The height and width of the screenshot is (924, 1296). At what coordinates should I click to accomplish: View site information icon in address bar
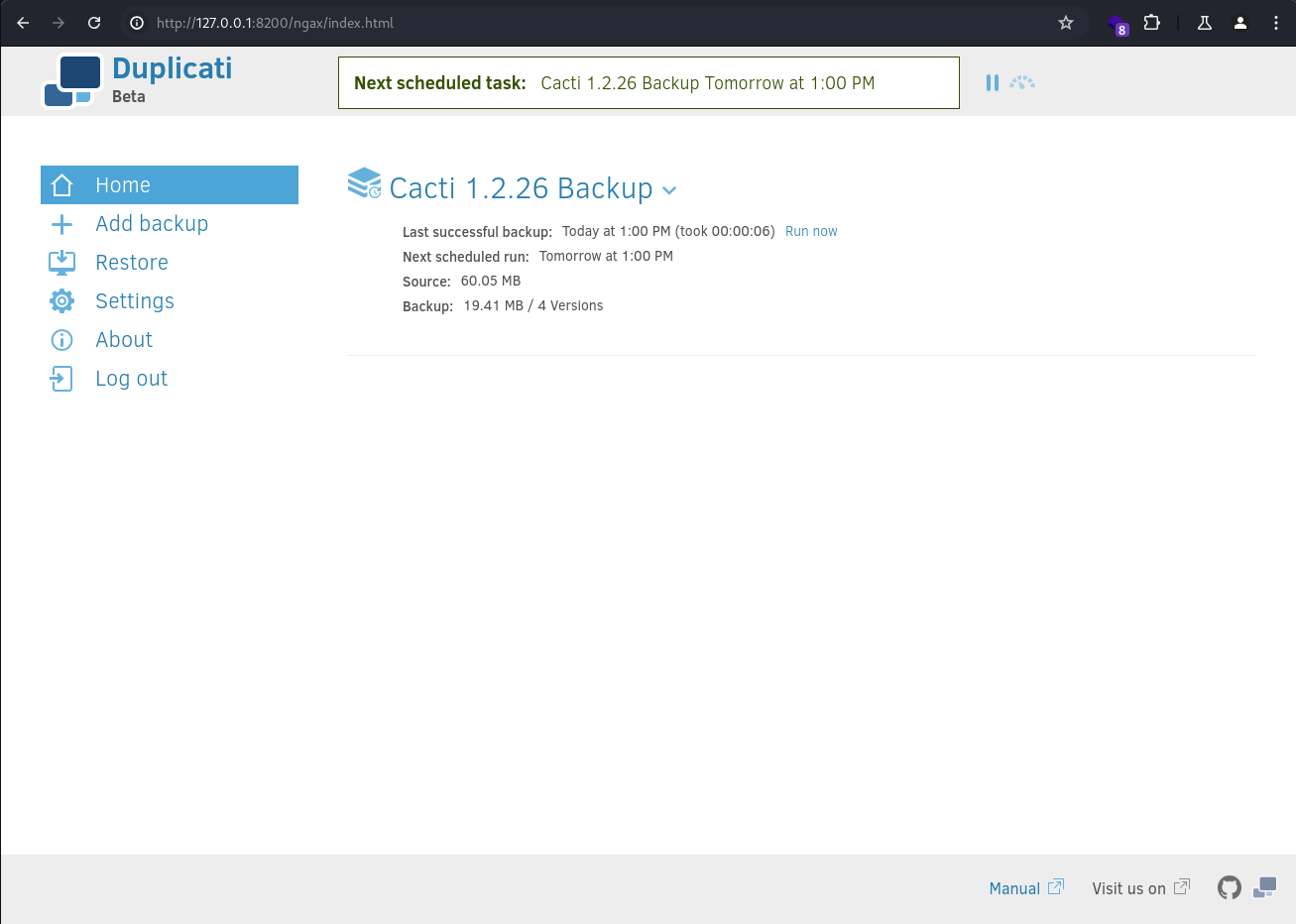(x=138, y=23)
